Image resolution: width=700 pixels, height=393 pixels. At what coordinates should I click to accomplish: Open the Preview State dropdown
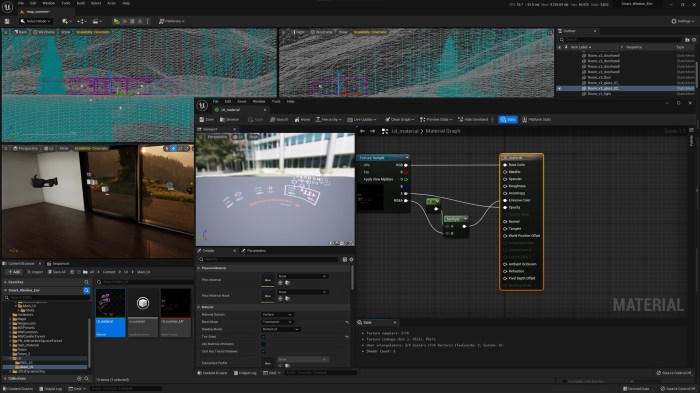[x=436, y=120]
